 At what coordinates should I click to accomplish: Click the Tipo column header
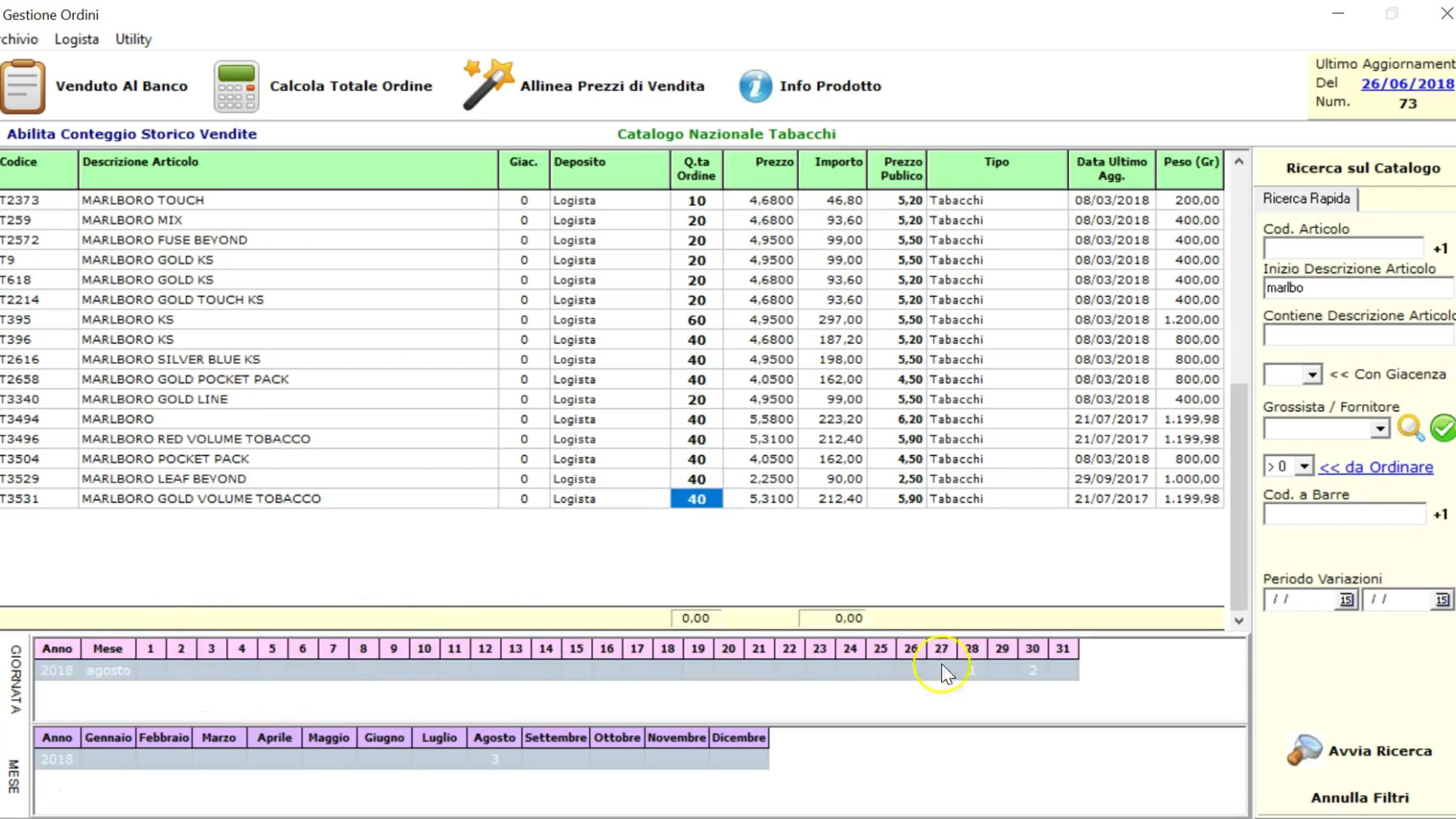(x=997, y=169)
